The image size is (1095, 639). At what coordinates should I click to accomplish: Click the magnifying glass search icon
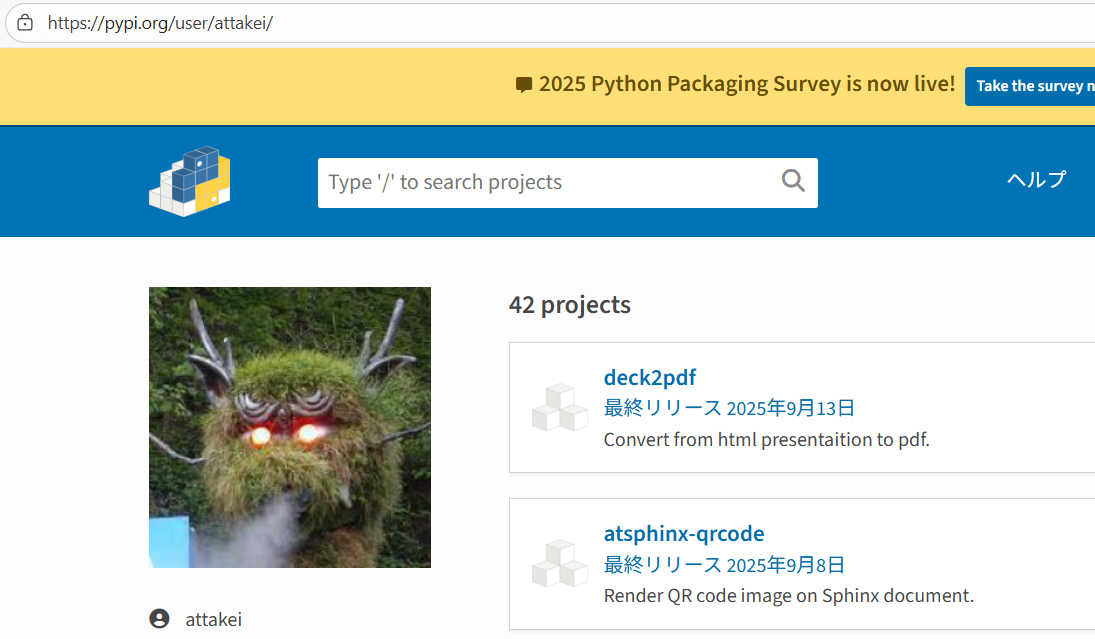793,181
